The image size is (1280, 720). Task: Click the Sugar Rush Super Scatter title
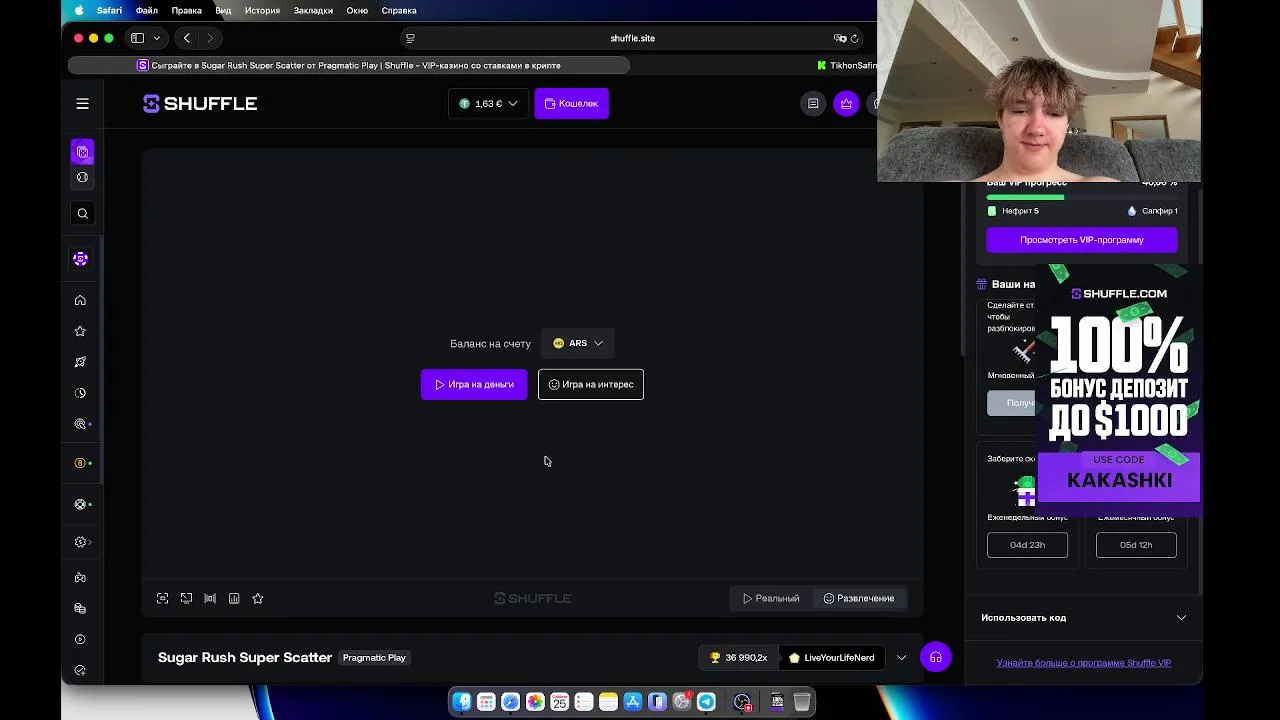[x=245, y=658]
